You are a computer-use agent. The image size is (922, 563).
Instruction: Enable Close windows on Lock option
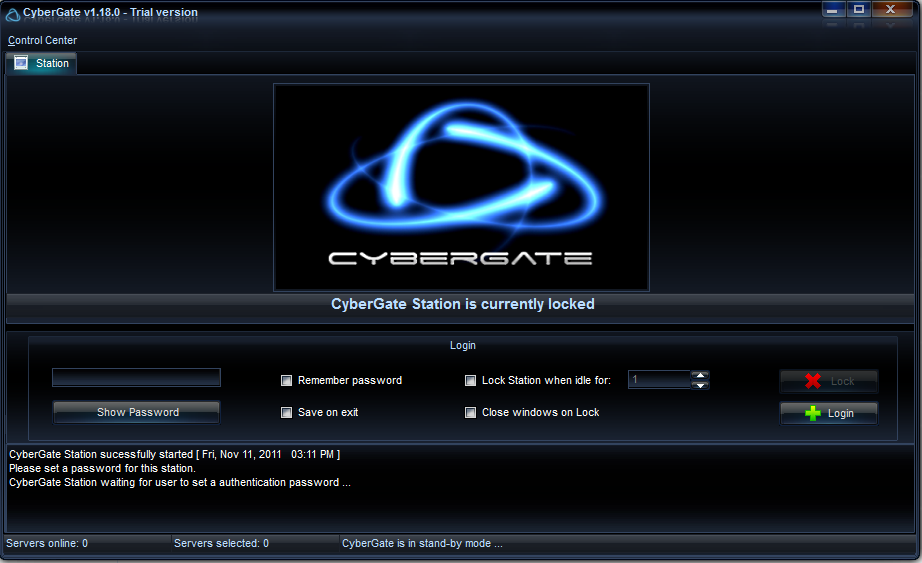[470, 412]
